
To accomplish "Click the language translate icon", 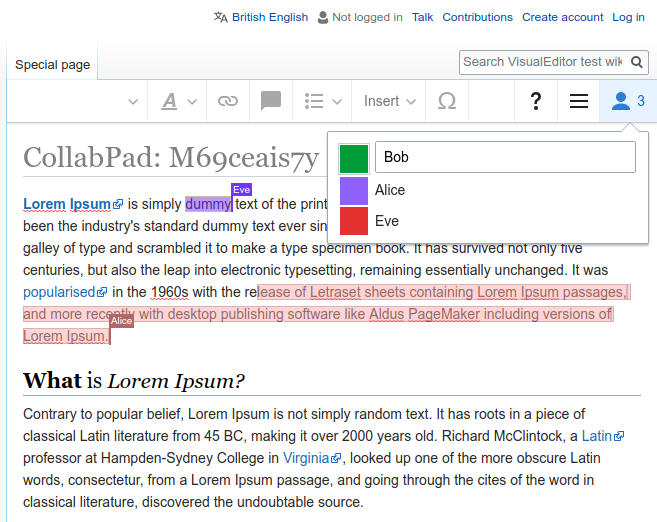I will [220, 17].
